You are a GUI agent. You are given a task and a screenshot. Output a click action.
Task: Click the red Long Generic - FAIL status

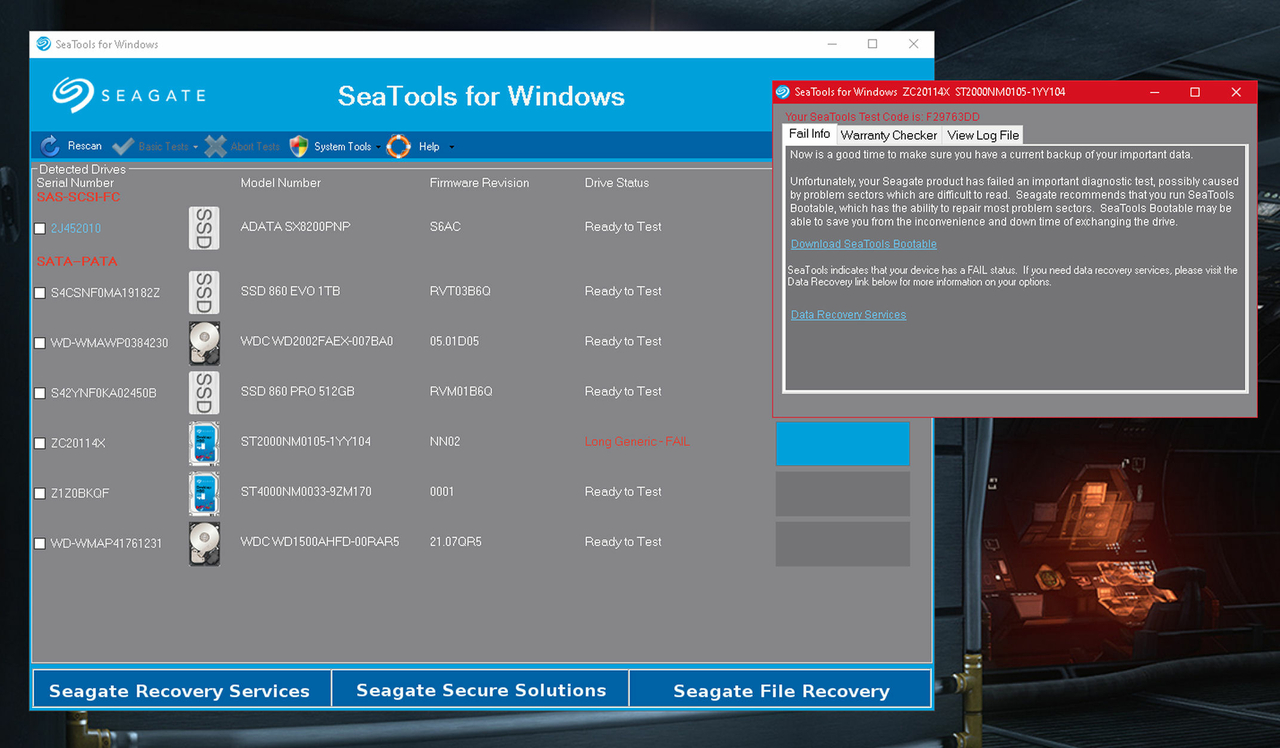click(x=637, y=441)
